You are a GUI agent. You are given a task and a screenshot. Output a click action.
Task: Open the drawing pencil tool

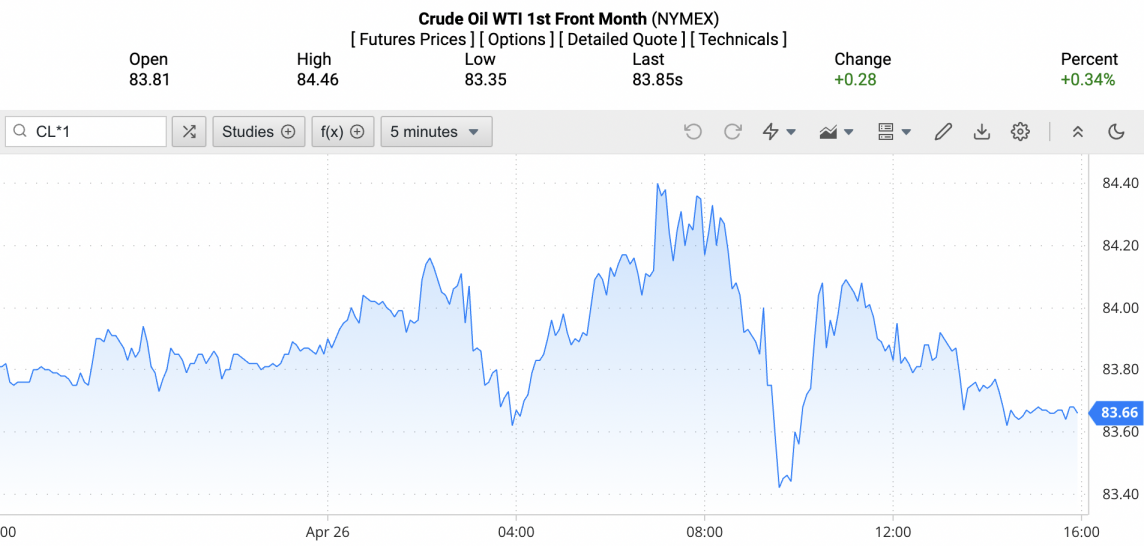coord(943,132)
